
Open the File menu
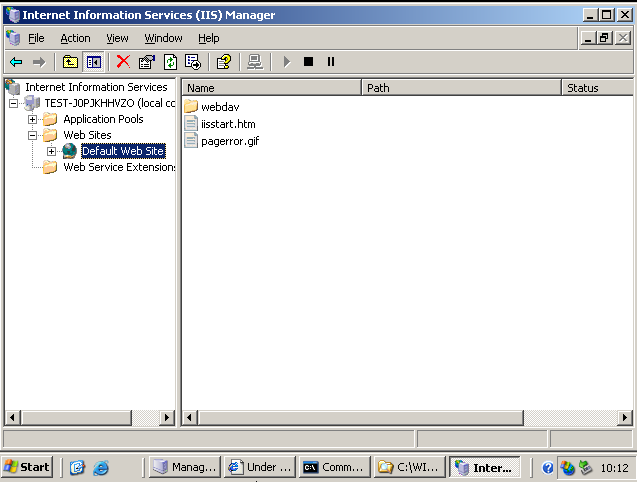[x=36, y=38]
